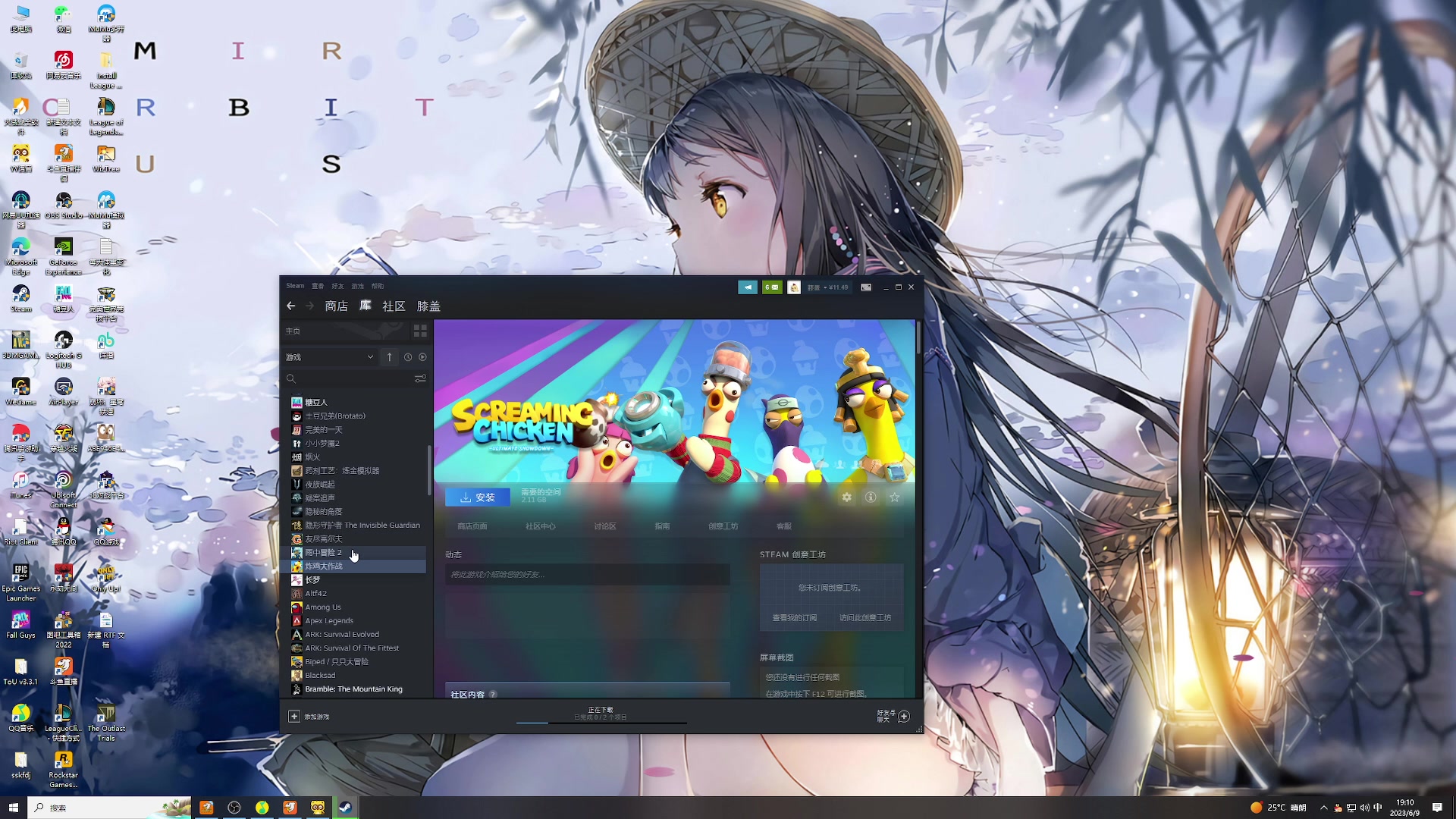Click the download progress bar
The width and height of the screenshot is (1456, 819).
(601, 723)
